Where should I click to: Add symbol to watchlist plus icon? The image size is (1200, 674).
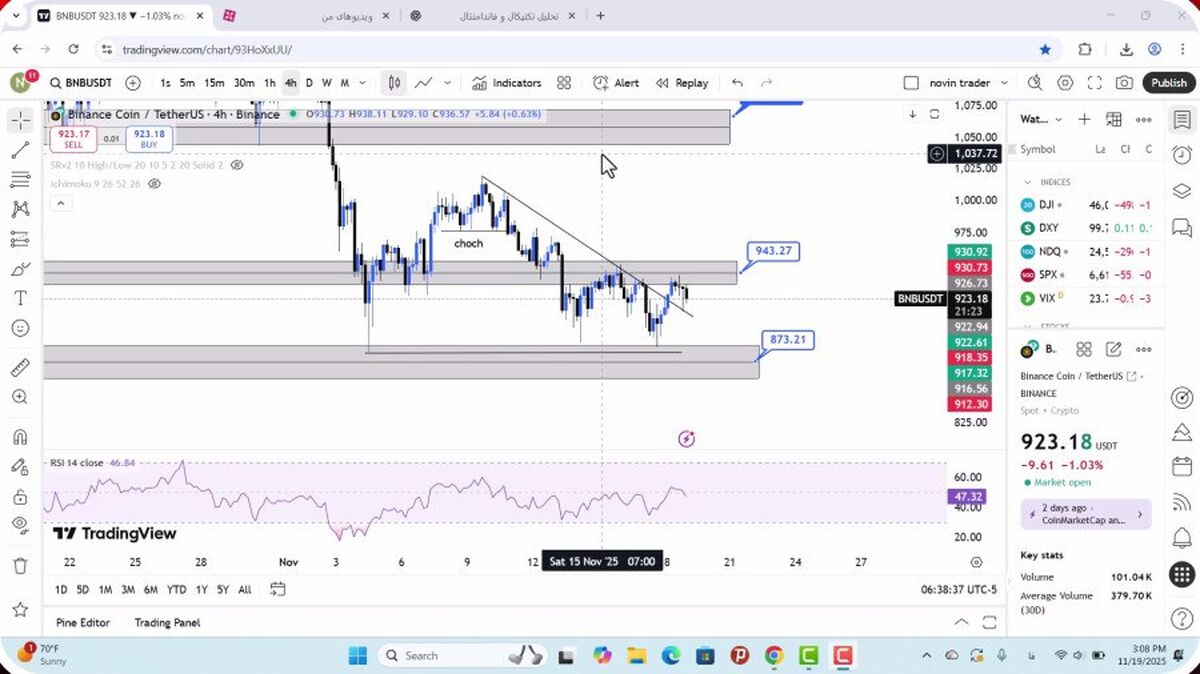(1084, 119)
